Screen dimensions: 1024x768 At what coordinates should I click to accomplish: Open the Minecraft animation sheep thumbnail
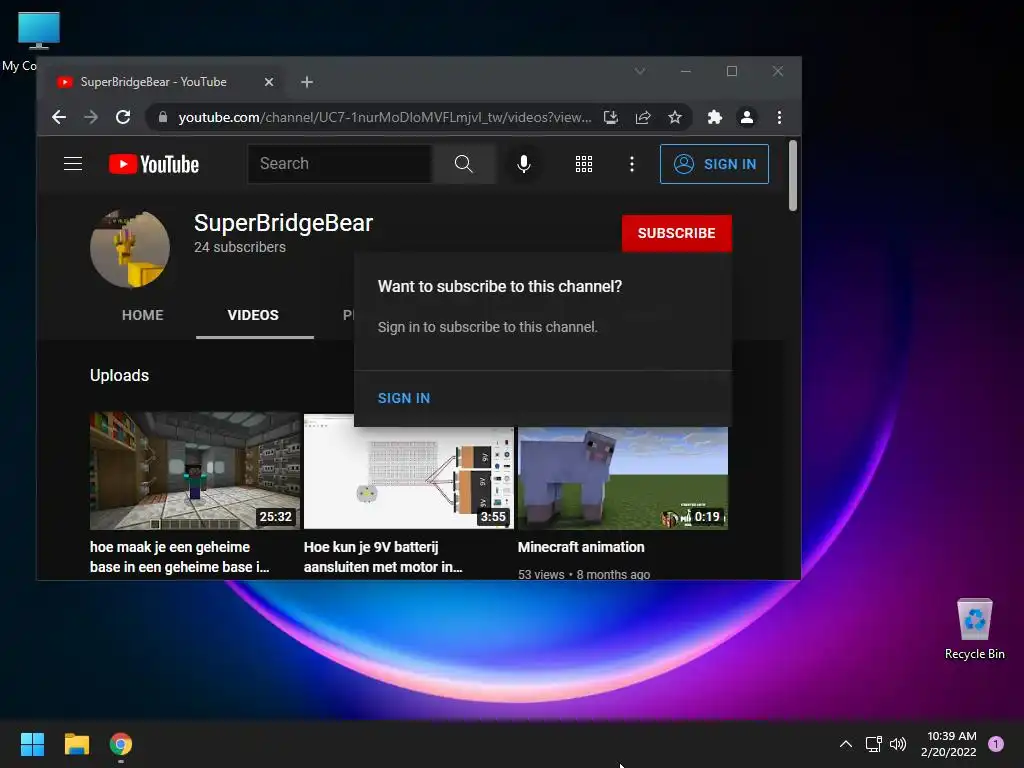(623, 478)
